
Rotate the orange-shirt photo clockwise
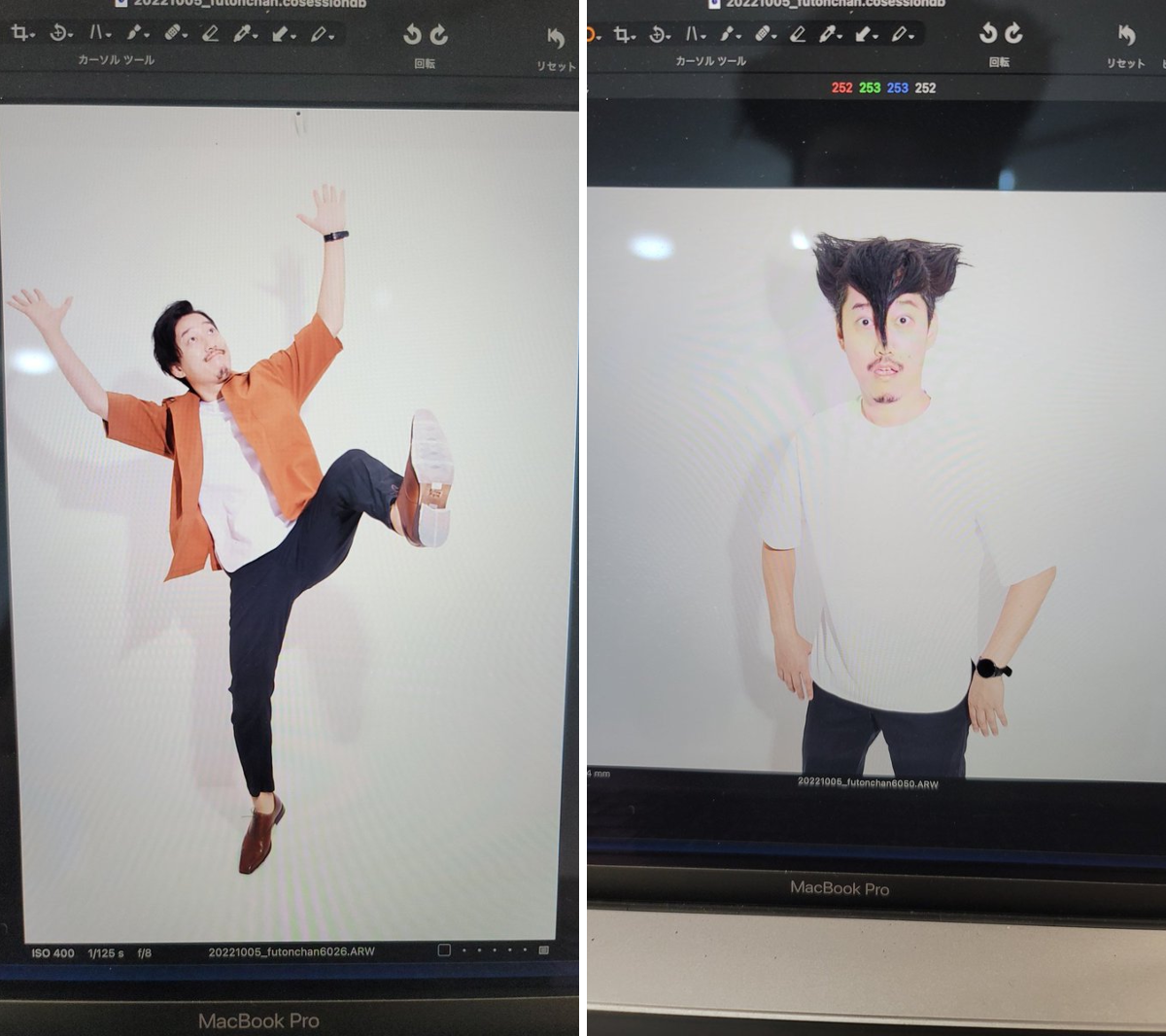click(439, 35)
